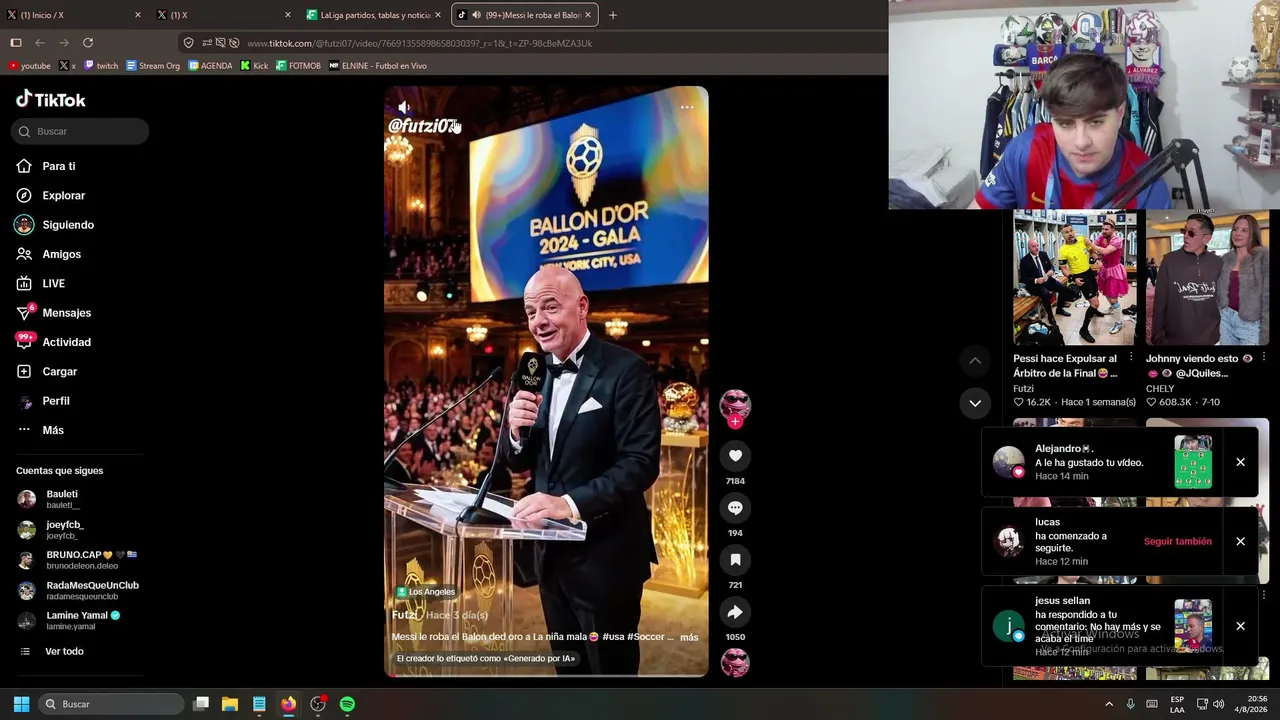Open the Stream Org bookmark
The height and width of the screenshot is (720, 1280).
[153, 66]
